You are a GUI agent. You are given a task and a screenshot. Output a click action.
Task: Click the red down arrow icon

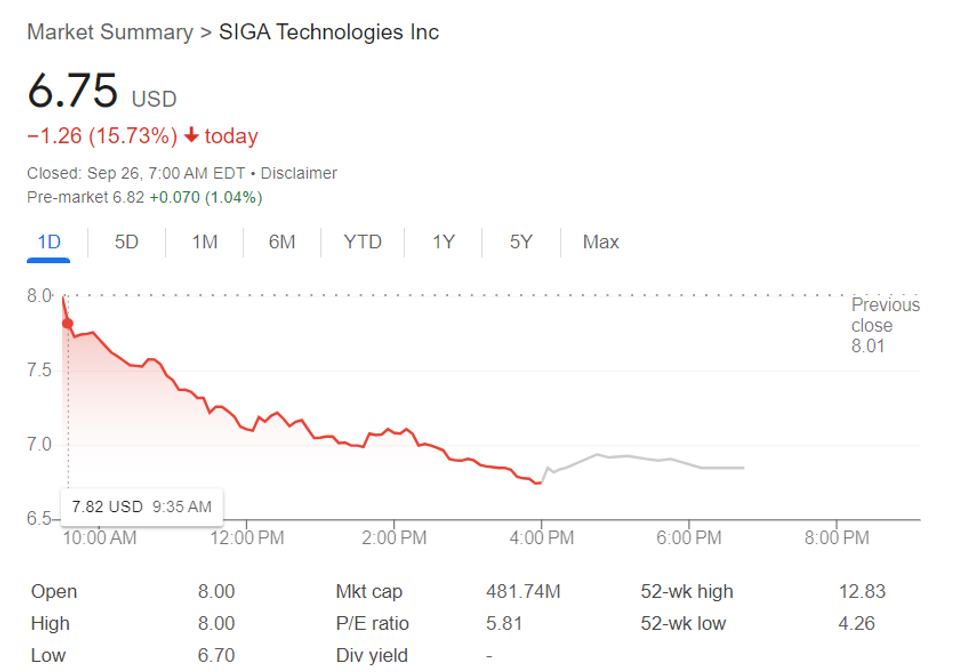tap(191, 136)
